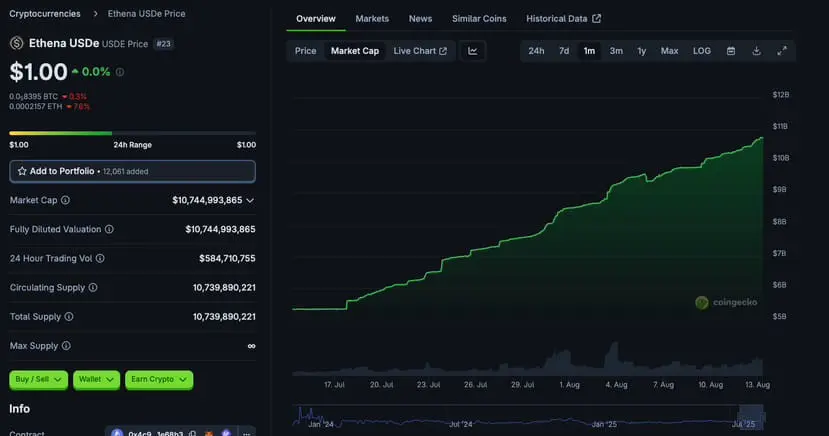This screenshot has height=436, width=829.
Task: Click the Max Supply infinity symbol
Action: (252, 346)
